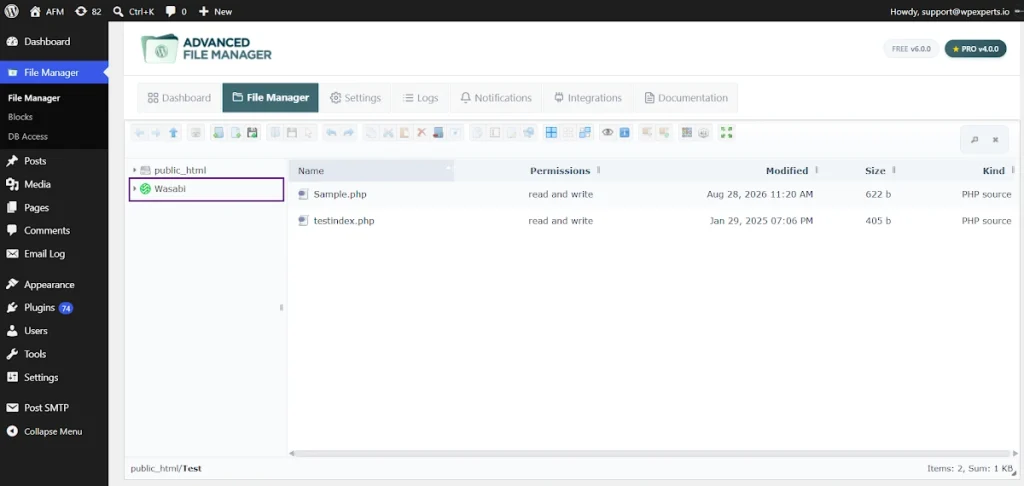Click the testindex.php file icon
The image size is (1024, 486).
pyautogui.click(x=302, y=221)
